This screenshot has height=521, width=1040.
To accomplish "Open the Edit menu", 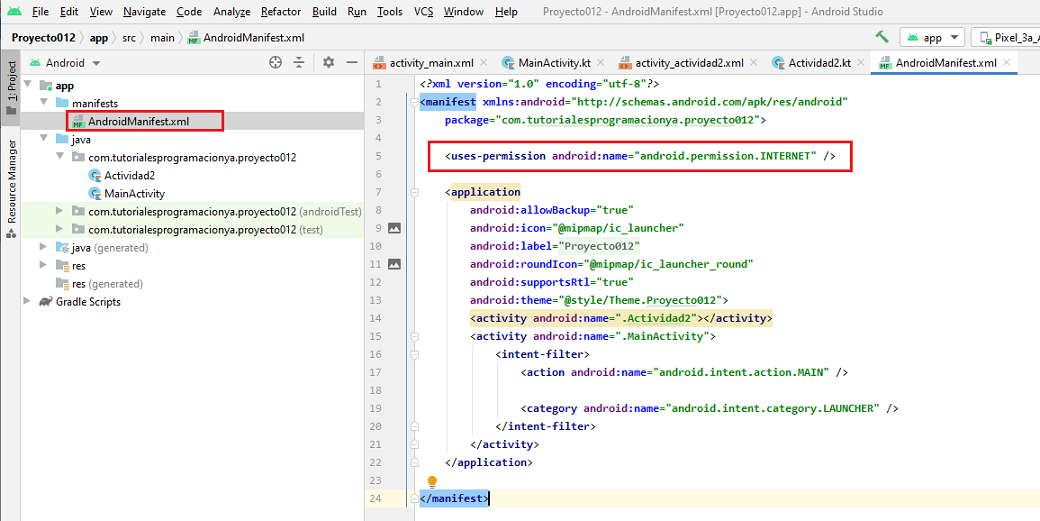I will point(69,12).
